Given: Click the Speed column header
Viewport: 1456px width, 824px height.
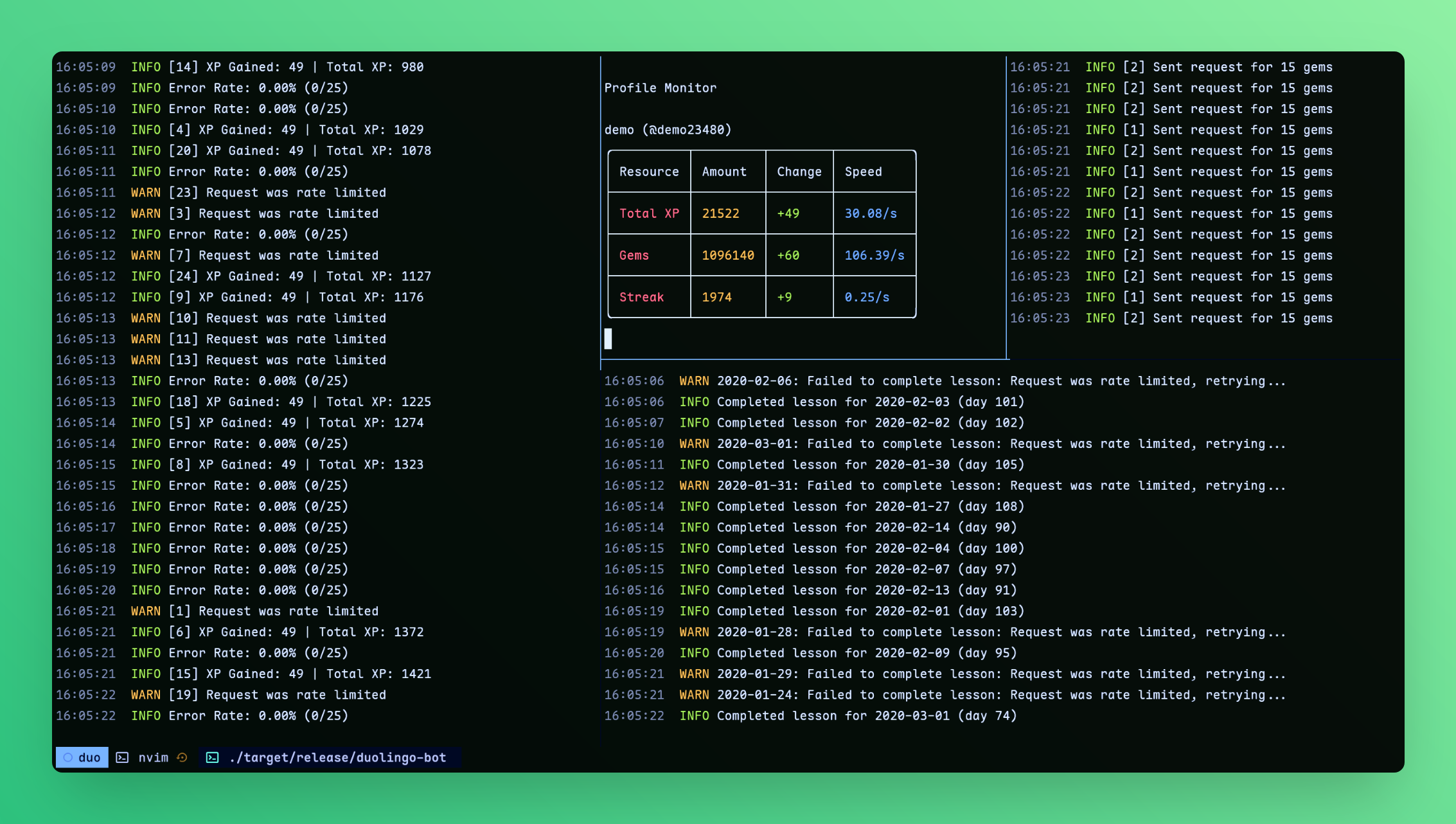Looking at the screenshot, I should click(863, 172).
